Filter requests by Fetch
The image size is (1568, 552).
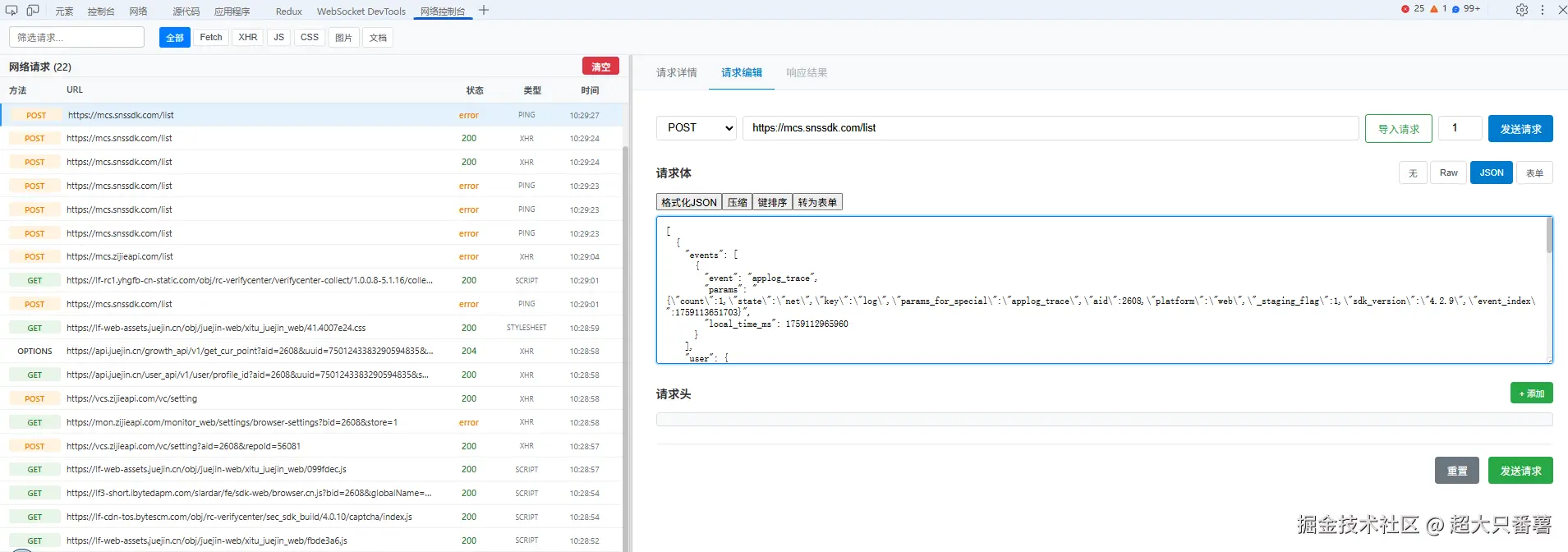click(211, 37)
